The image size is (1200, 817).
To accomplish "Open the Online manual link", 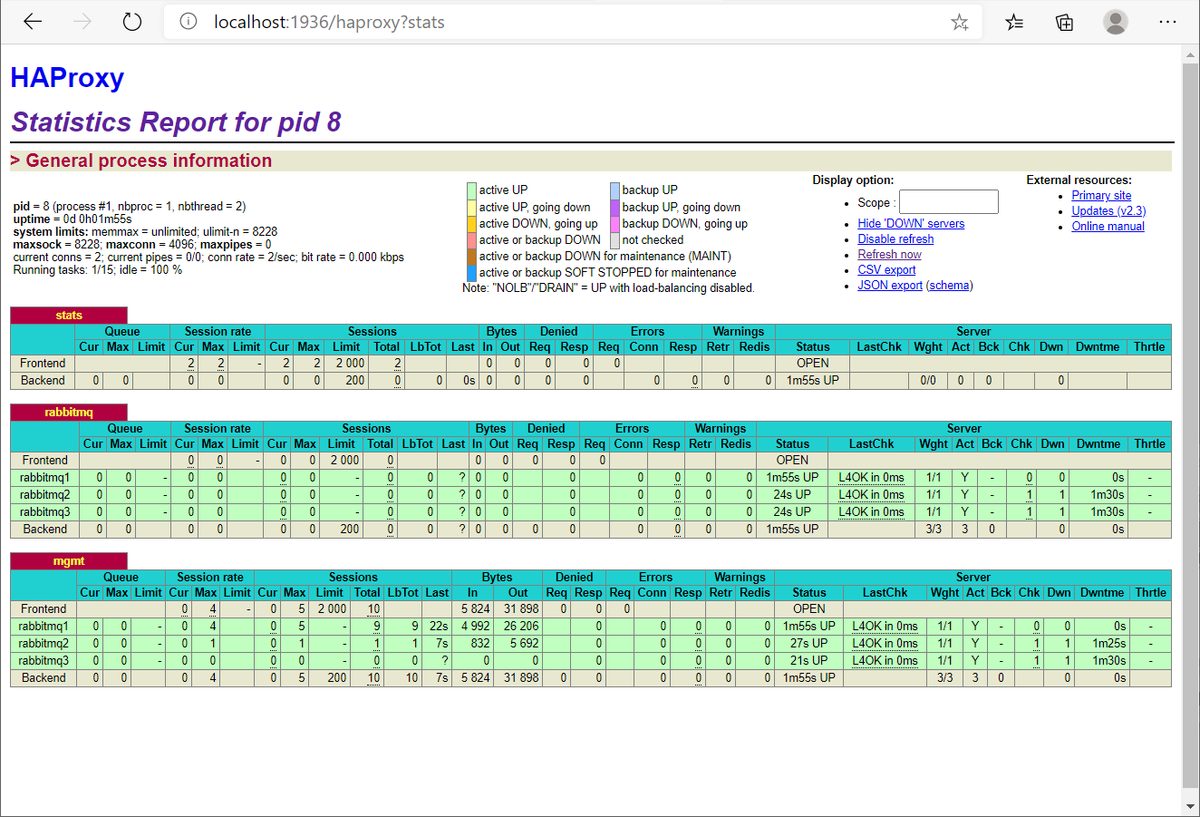I will click(x=1108, y=226).
